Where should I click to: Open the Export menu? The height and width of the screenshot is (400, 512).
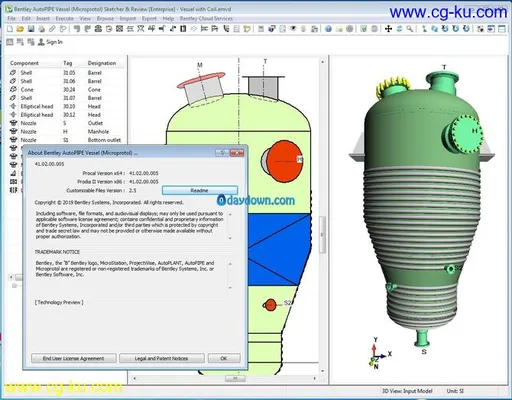149,18
